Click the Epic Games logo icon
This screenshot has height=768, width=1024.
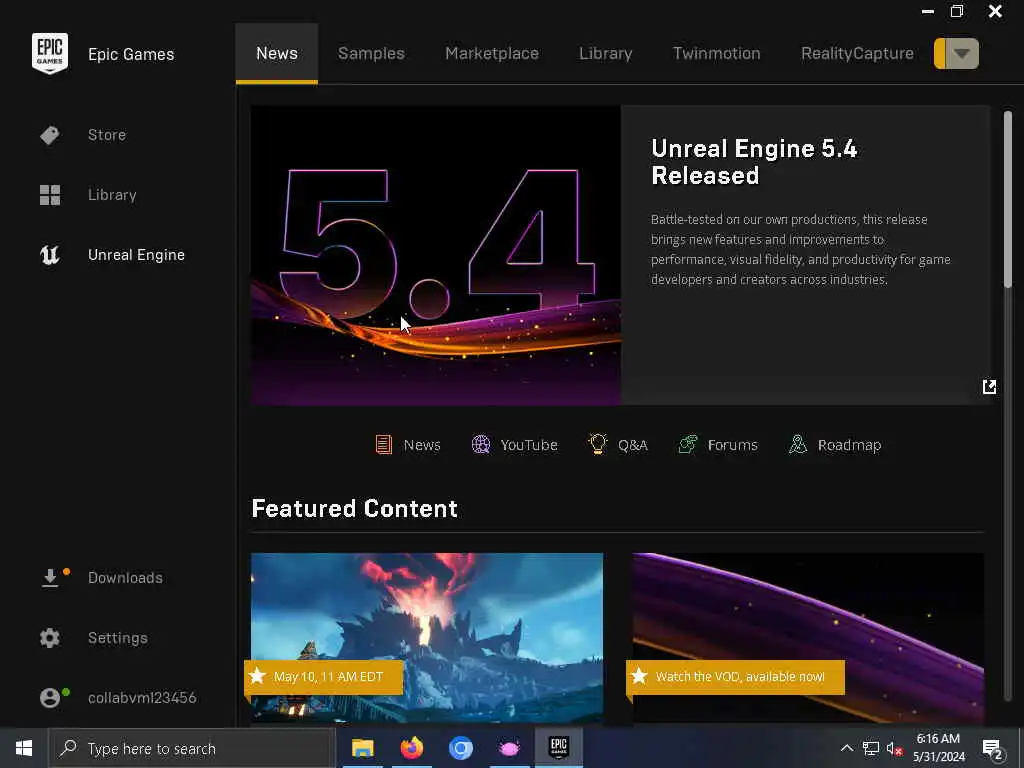tap(50, 53)
